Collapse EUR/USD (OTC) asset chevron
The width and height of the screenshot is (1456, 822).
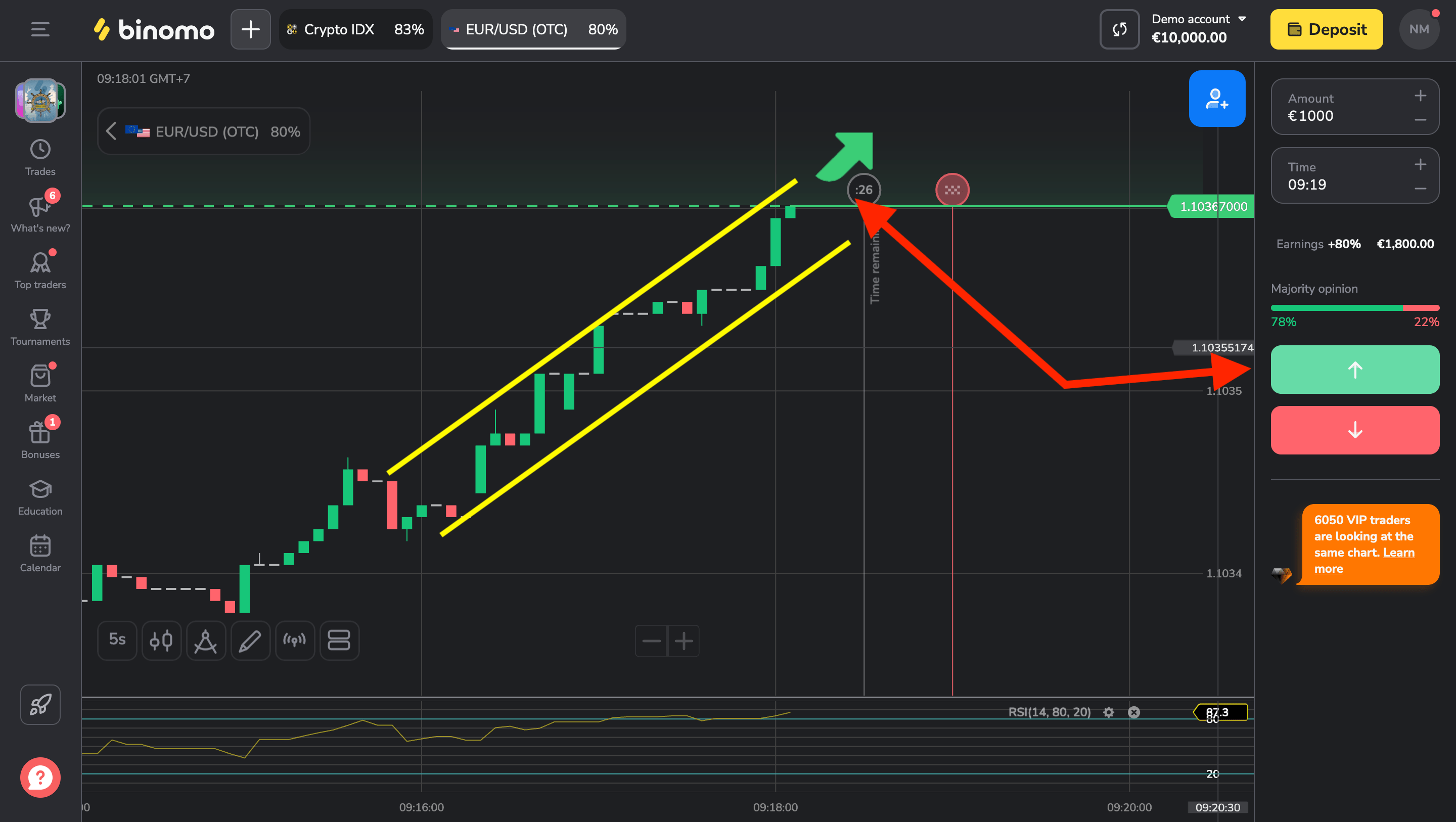point(111,131)
